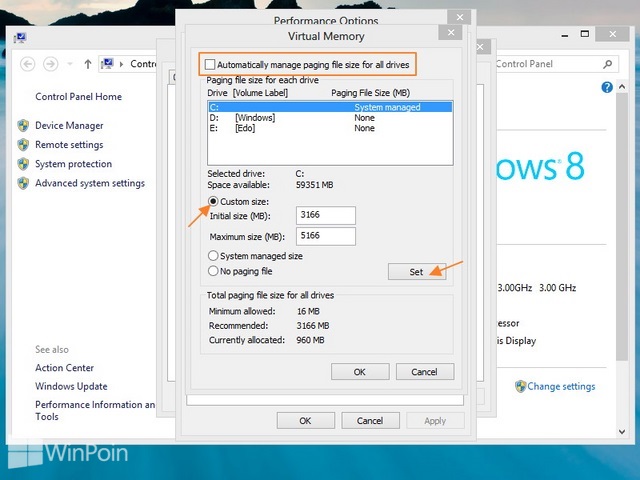Image resolution: width=640 pixels, height=480 pixels.
Task: Click Change settings link in System window
Action: [561, 386]
